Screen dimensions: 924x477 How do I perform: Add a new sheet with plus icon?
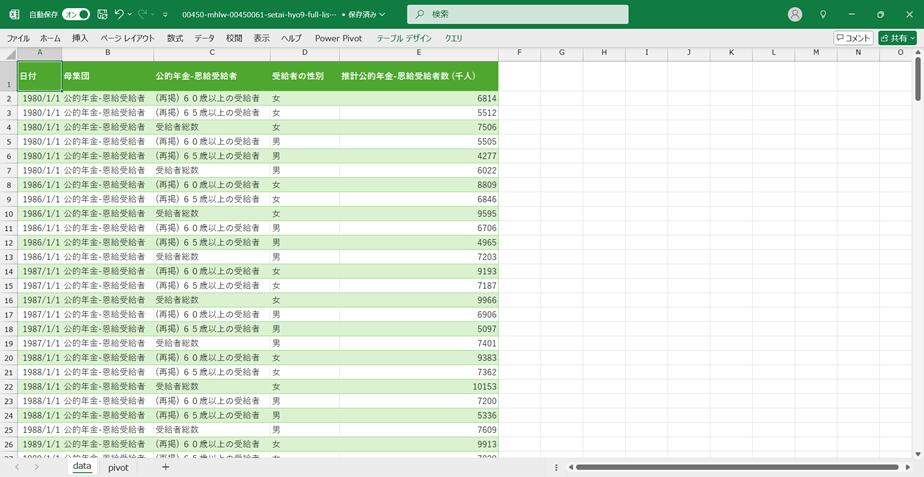point(166,467)
